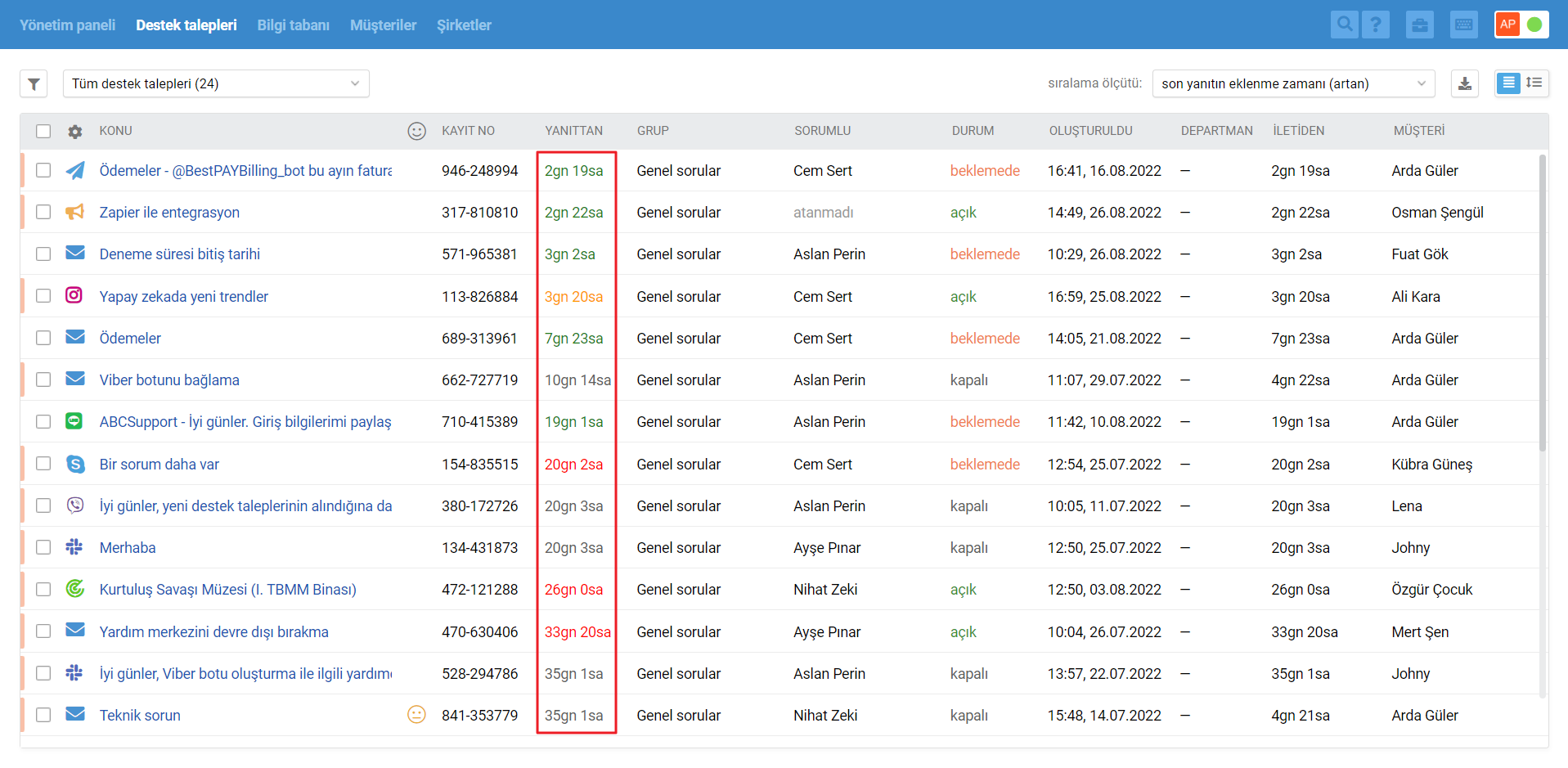Click atanmadı in Zapier row
Viewport: 1568px width, 768px height.
pos(824,213)
